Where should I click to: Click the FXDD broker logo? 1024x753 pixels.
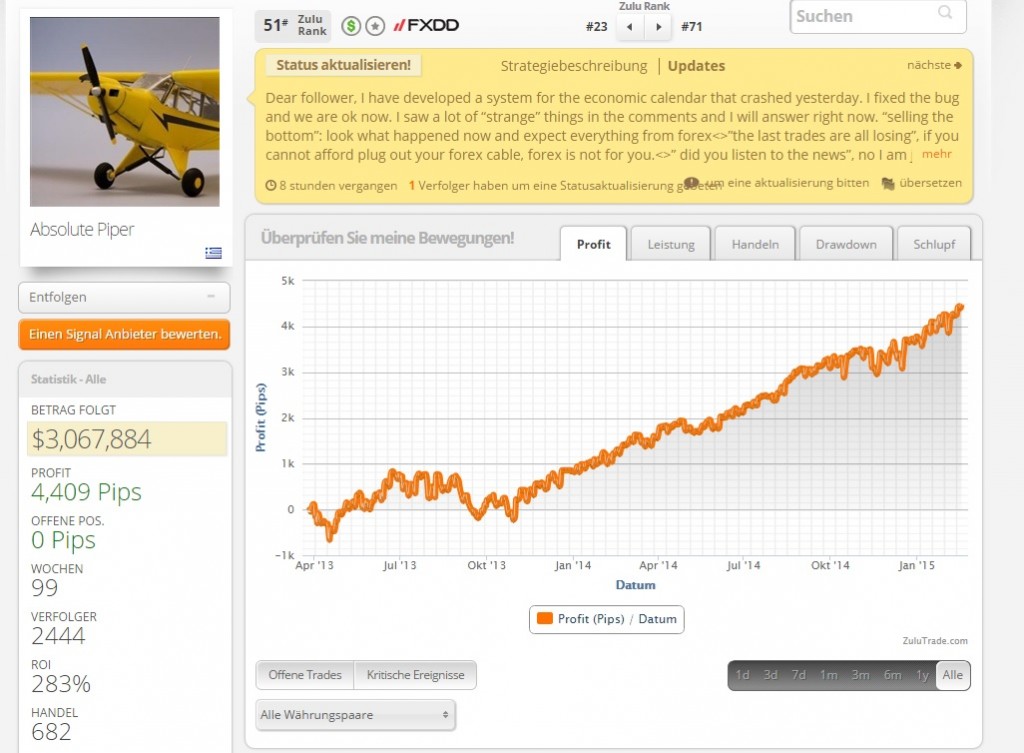(426, 25)
